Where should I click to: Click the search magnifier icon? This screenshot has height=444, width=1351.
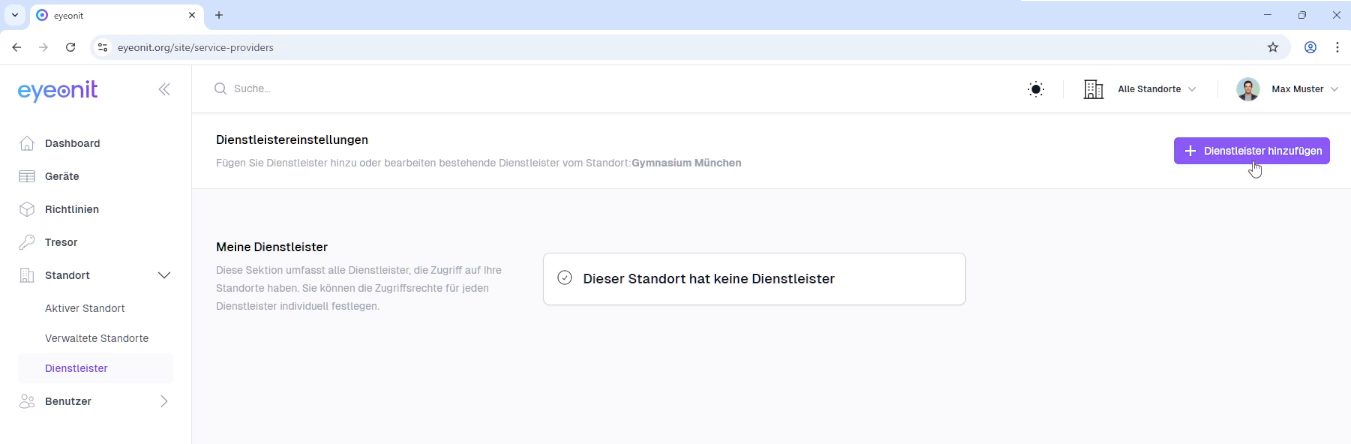pyautogui.click(x=220, y=89)
